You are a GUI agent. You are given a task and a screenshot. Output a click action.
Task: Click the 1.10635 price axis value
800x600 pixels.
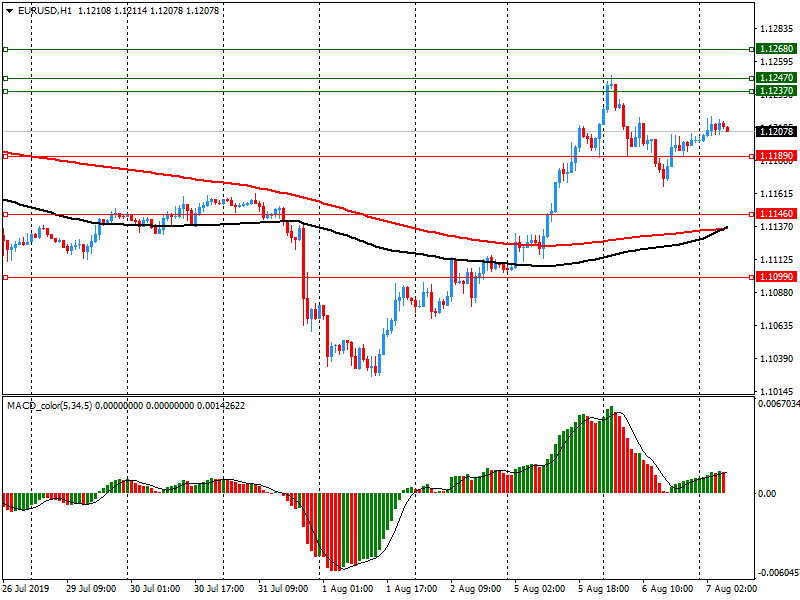(777, 326)
